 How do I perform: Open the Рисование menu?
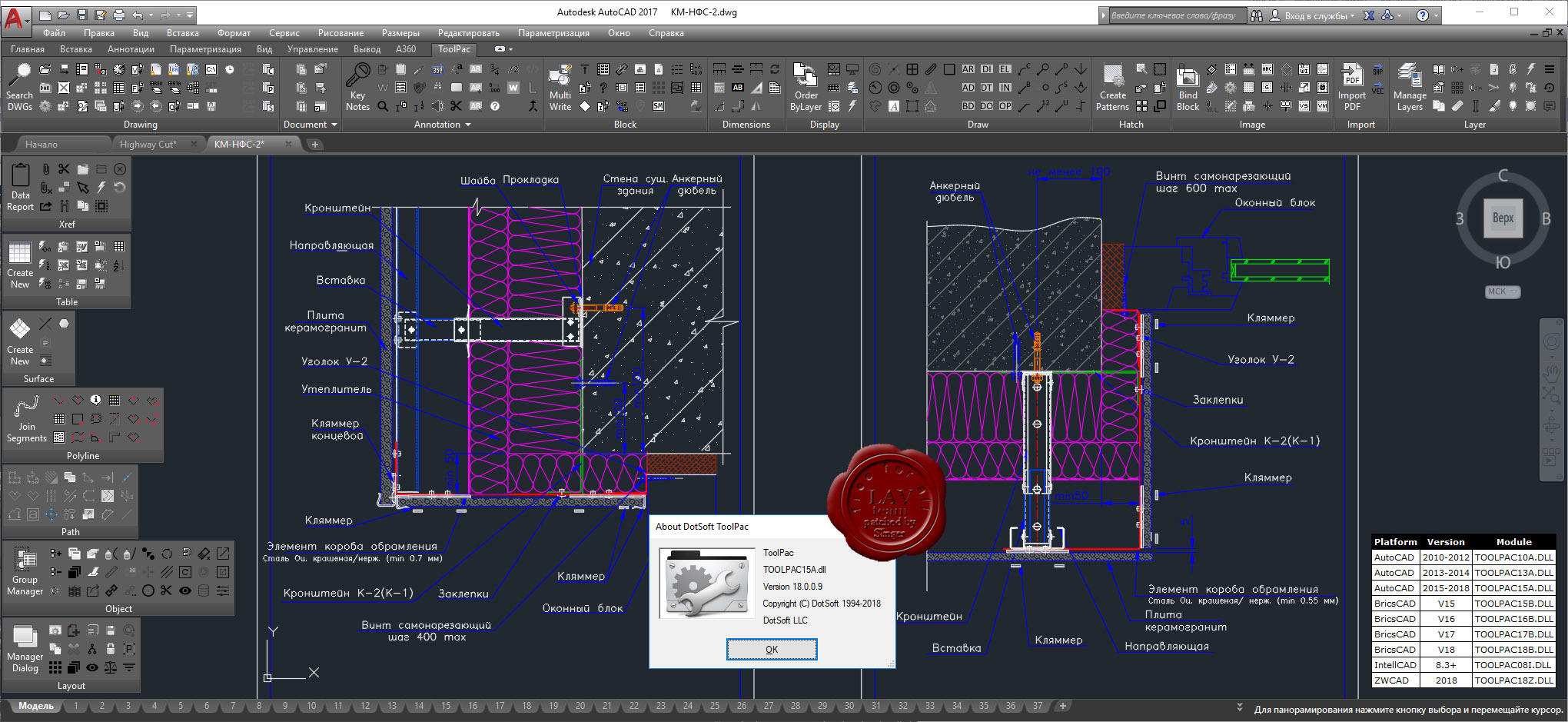click(341, 33)
